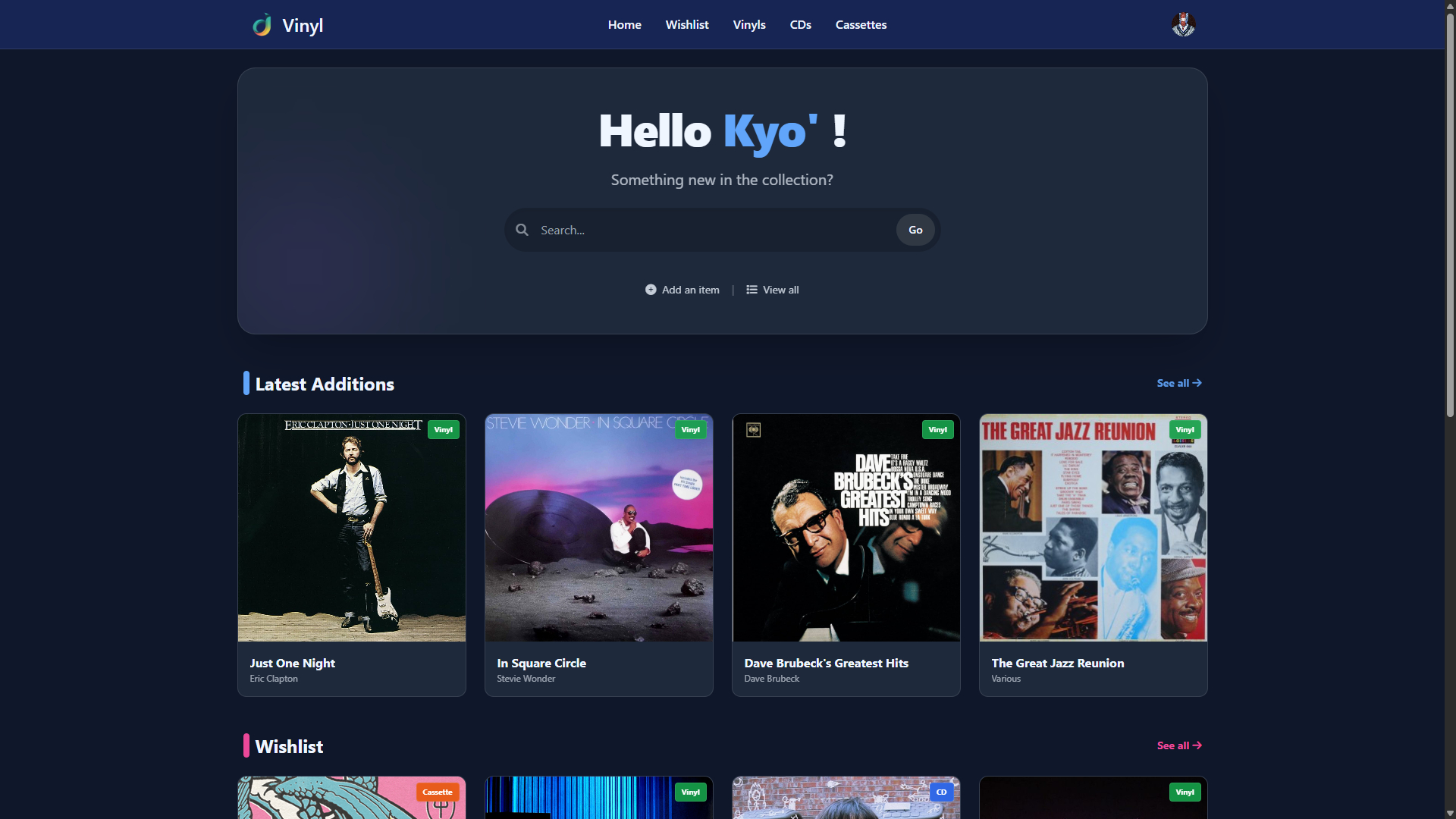1456x819 pixels.
Task: Click the Dave Brubeck's Greatest Hits title
Action: click(827, 663)
